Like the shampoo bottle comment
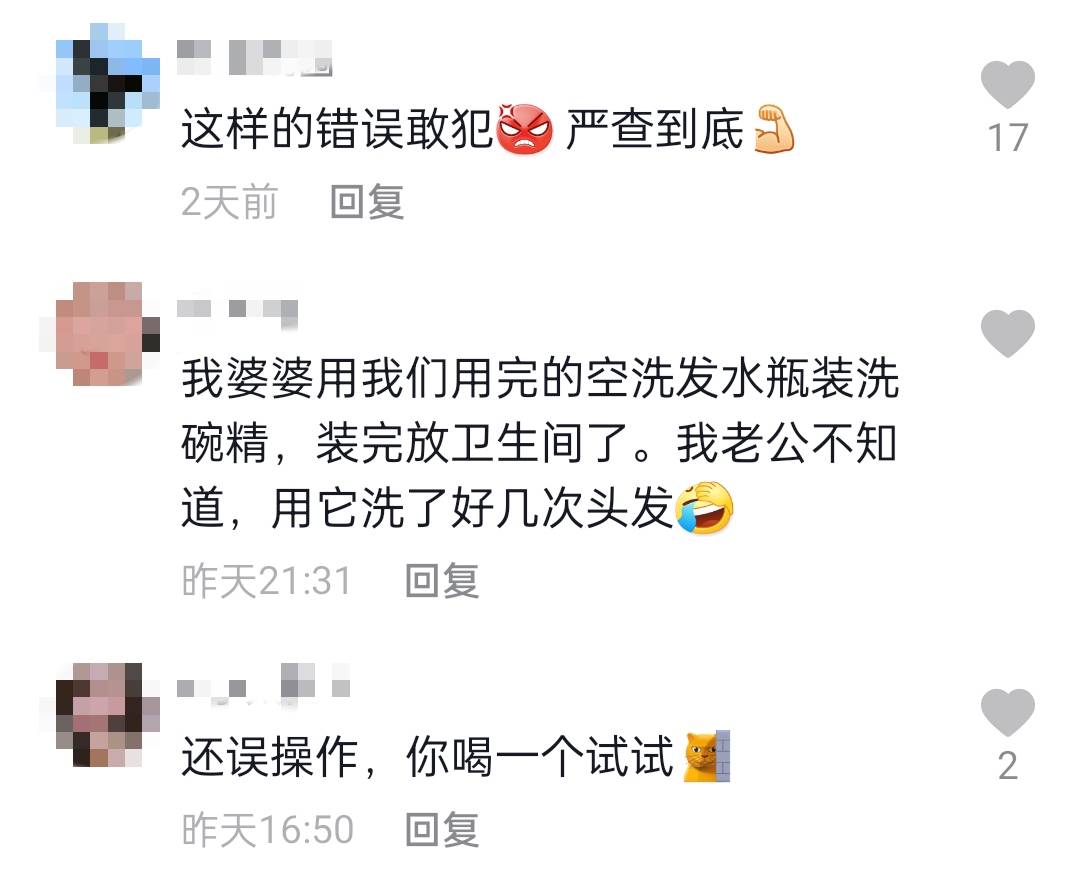The image size is (1080, 876). tap(1007, 333)
